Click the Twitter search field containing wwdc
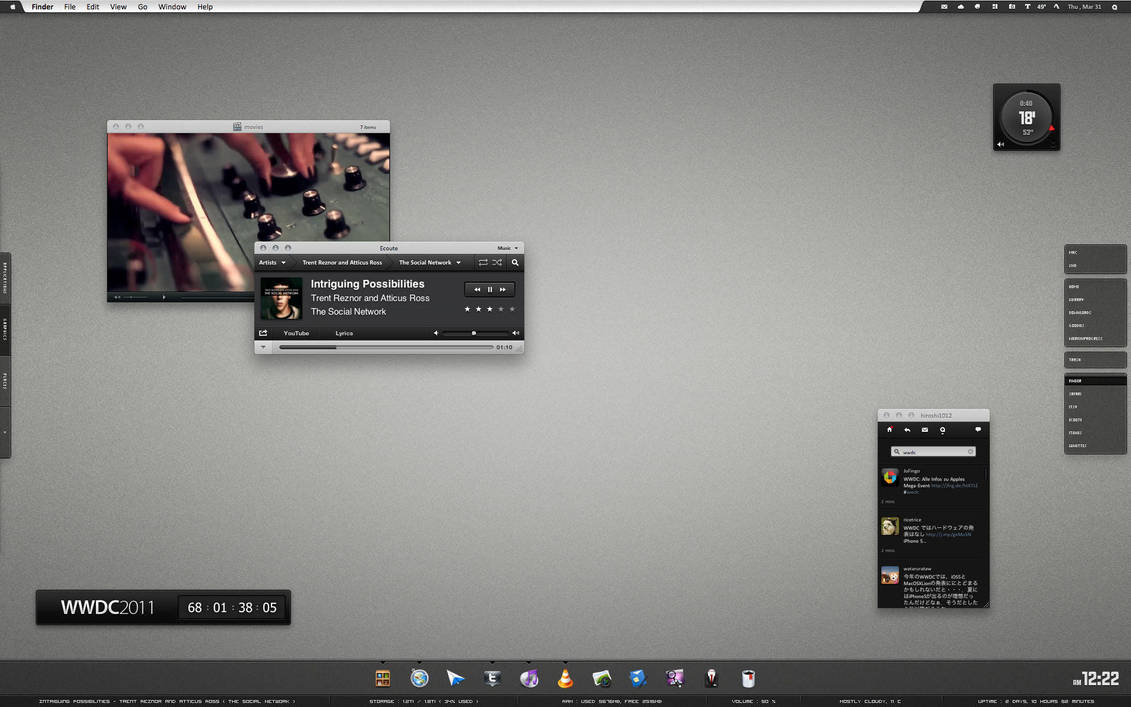The image size is (1131, 707). (933, 452)
